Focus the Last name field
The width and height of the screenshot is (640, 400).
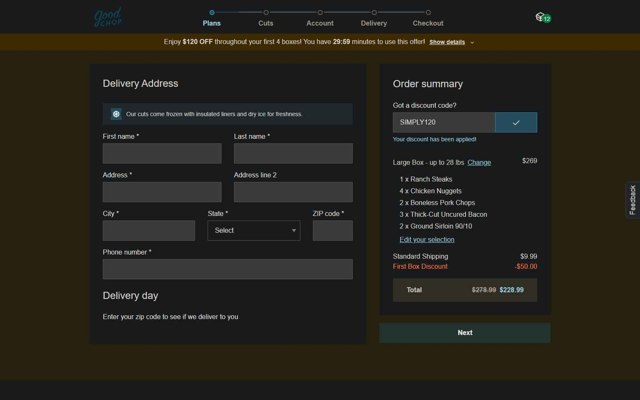pos(293,153)
